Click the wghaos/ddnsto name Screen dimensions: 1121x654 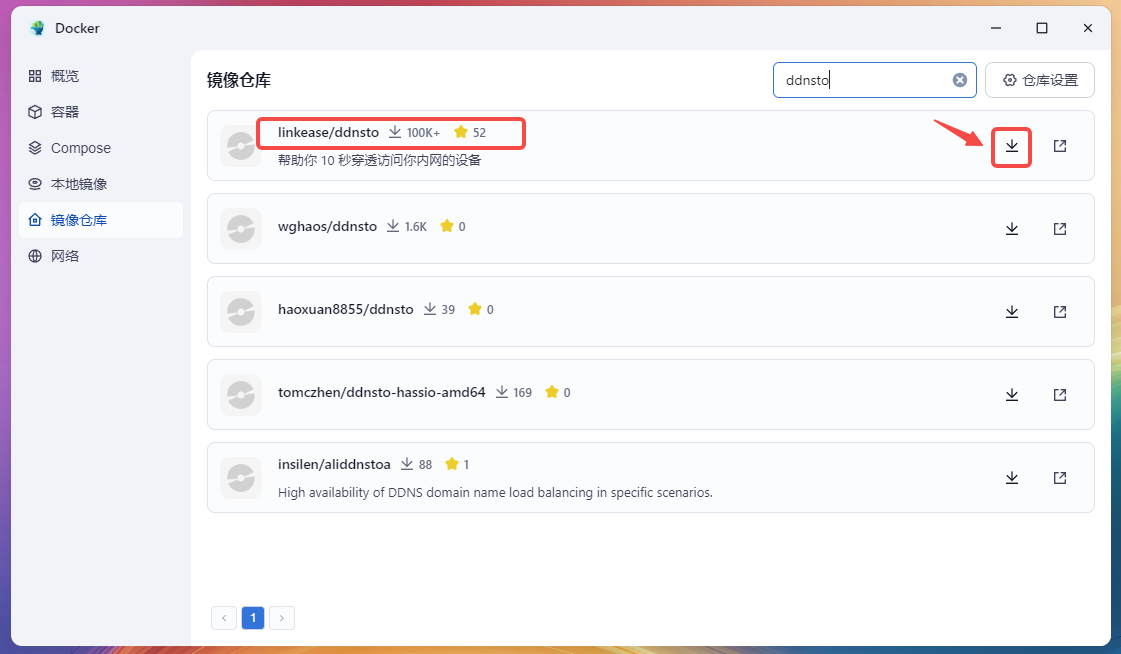327,227
